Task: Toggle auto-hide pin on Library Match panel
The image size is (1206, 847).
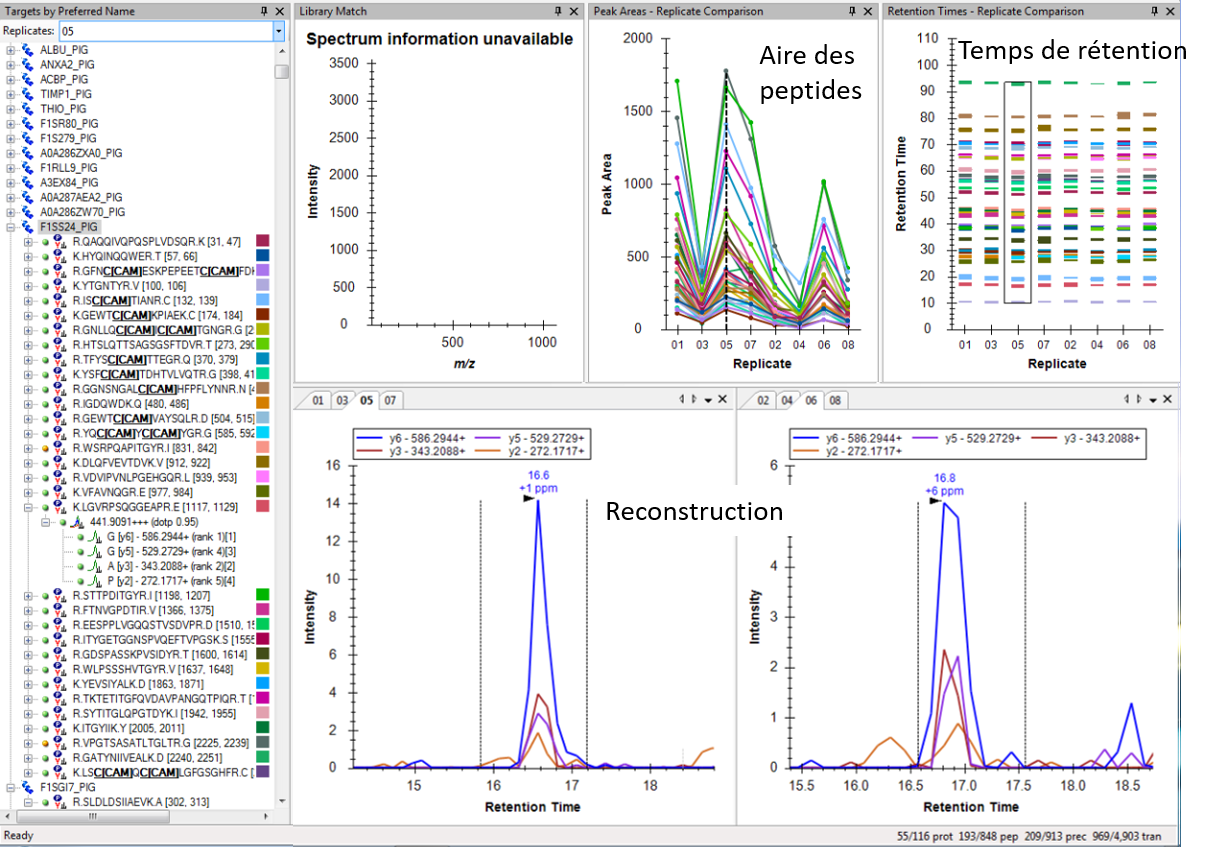Action: (x=557, y=11)
